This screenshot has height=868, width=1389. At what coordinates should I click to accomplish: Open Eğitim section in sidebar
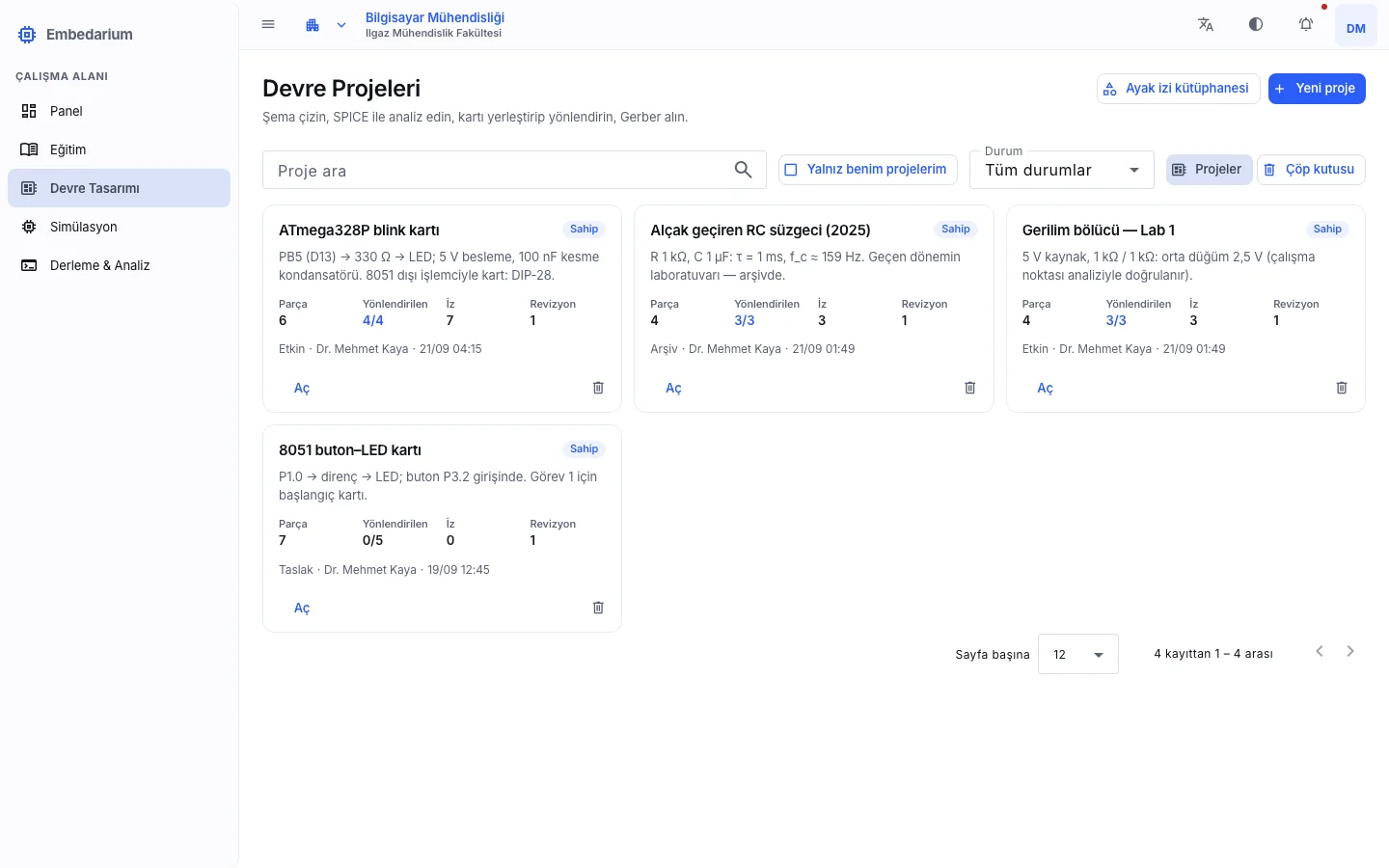click(119, 149)
